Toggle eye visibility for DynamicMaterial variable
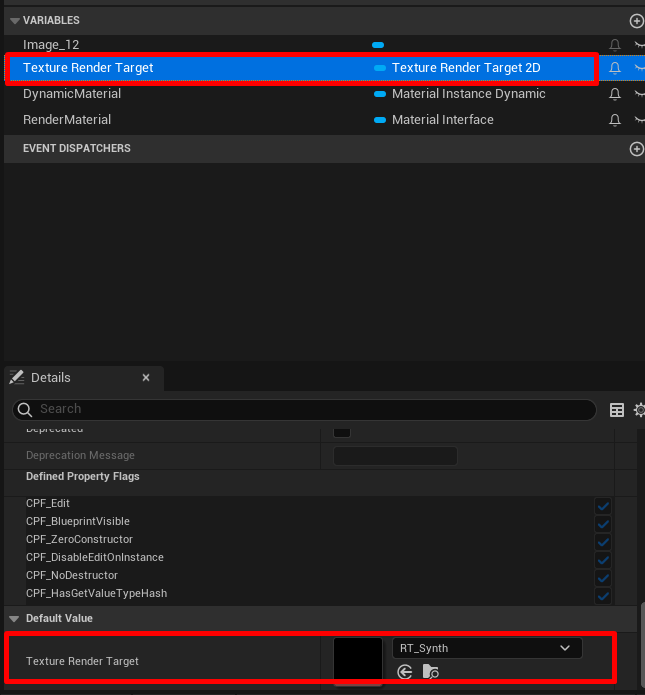Screen dimensions: 645x695 click(640, 94)
